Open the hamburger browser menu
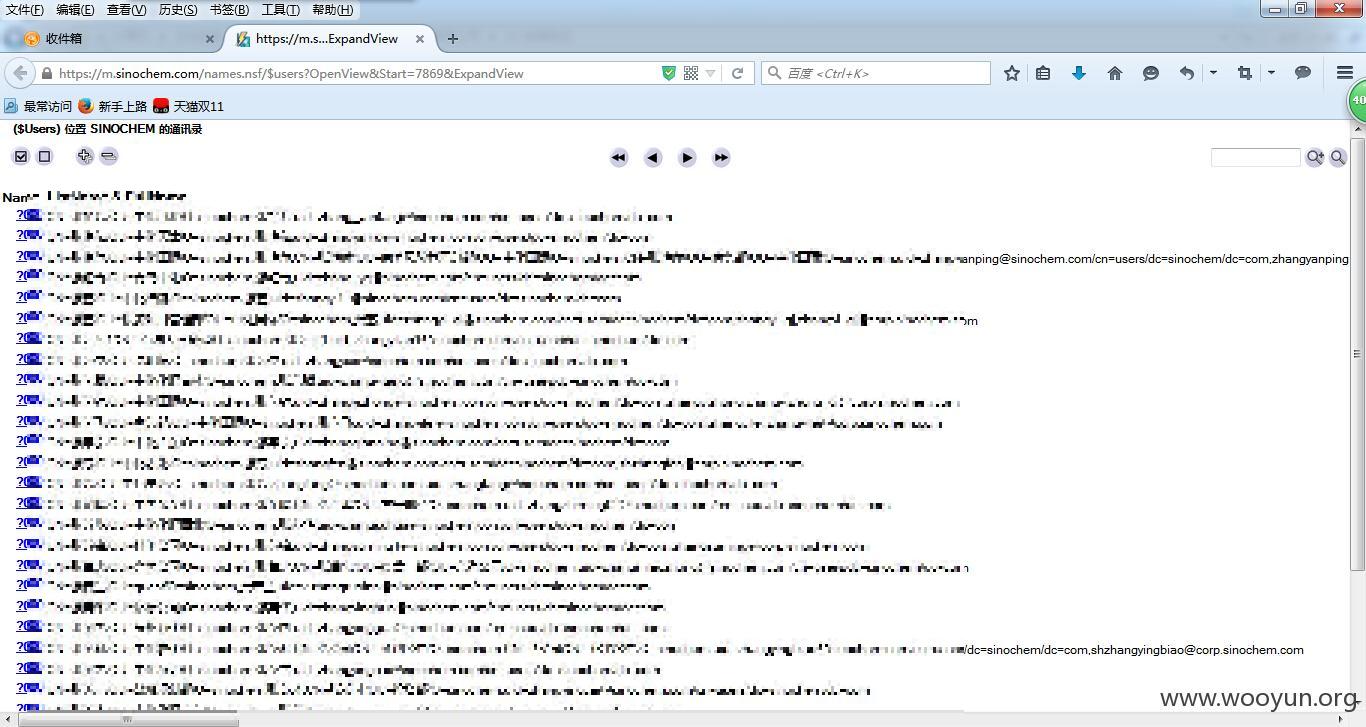The width and height of the screenshot is (1366, 727). [x=1345, y=73]
